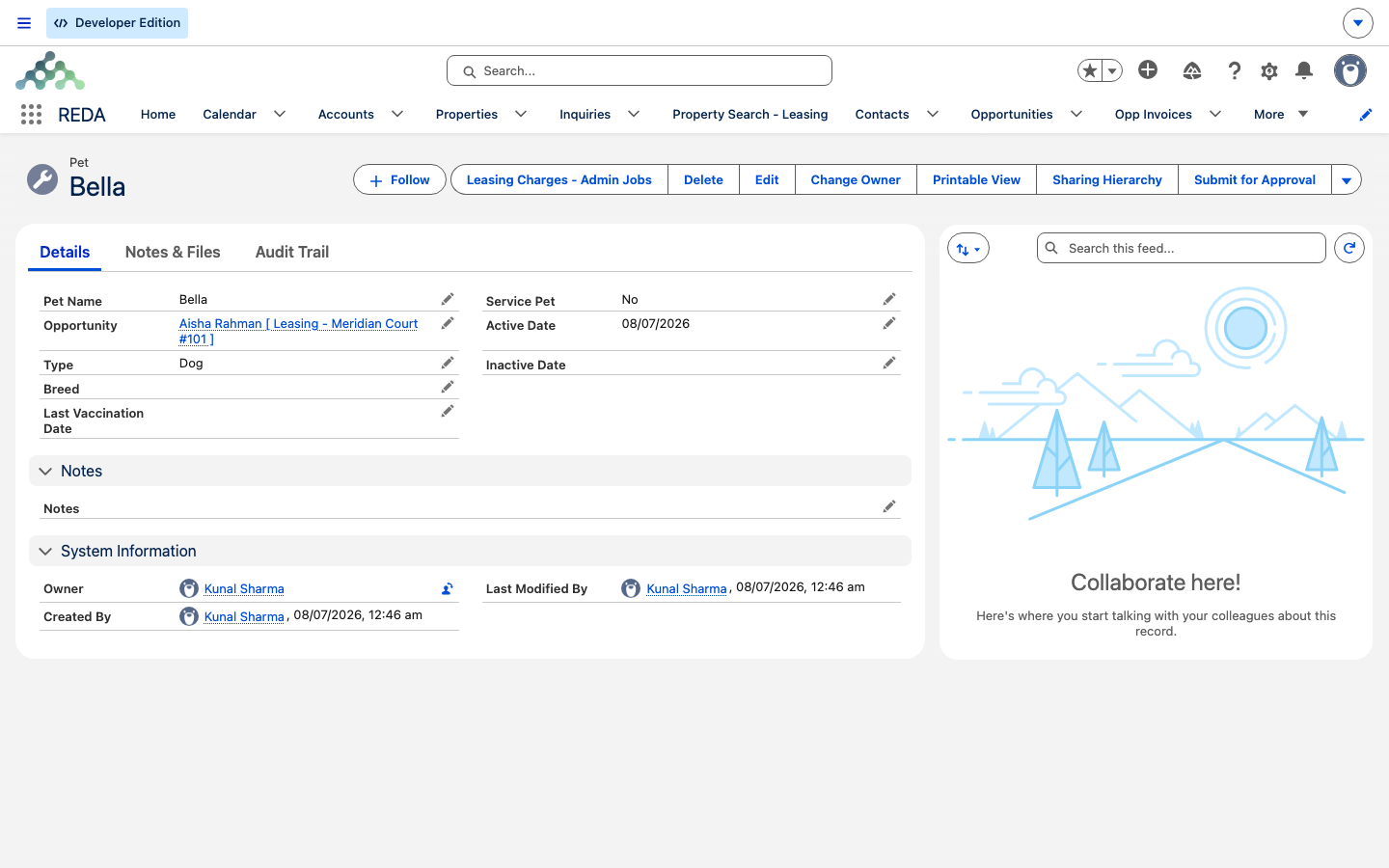
Task: Open the Setup gear icon
Action: (1269, 70)
